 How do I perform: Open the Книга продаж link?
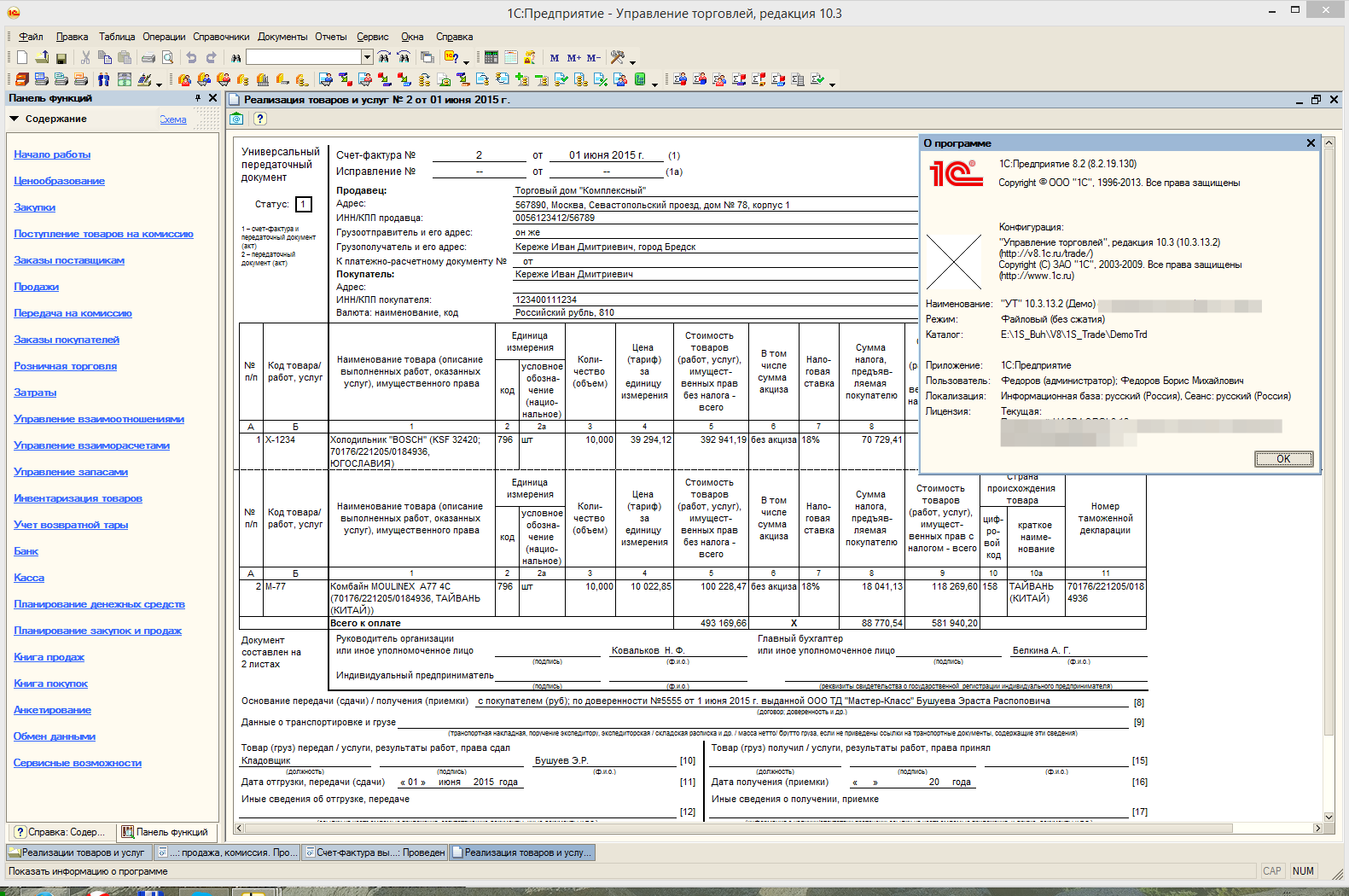click(49, 657)
